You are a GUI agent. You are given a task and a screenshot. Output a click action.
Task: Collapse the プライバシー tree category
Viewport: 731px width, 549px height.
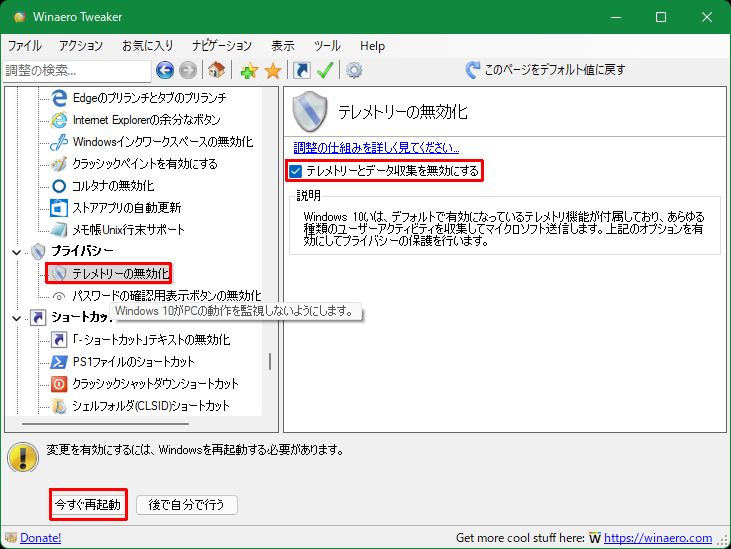pos(16,252)
